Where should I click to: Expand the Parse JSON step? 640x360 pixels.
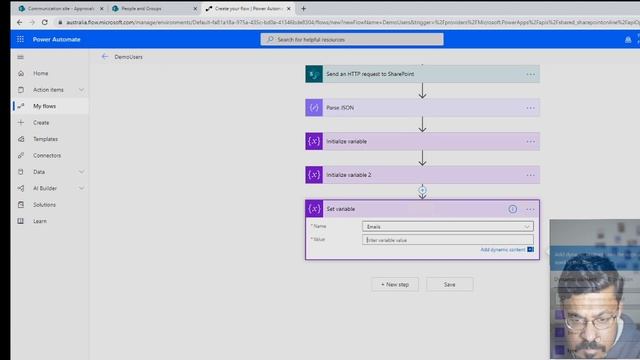(x=422, y=108)
